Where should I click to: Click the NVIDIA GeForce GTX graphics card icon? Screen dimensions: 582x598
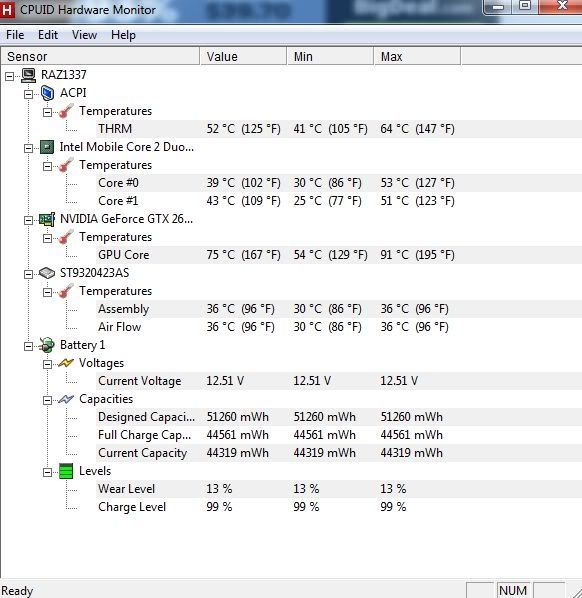(47, 219)
